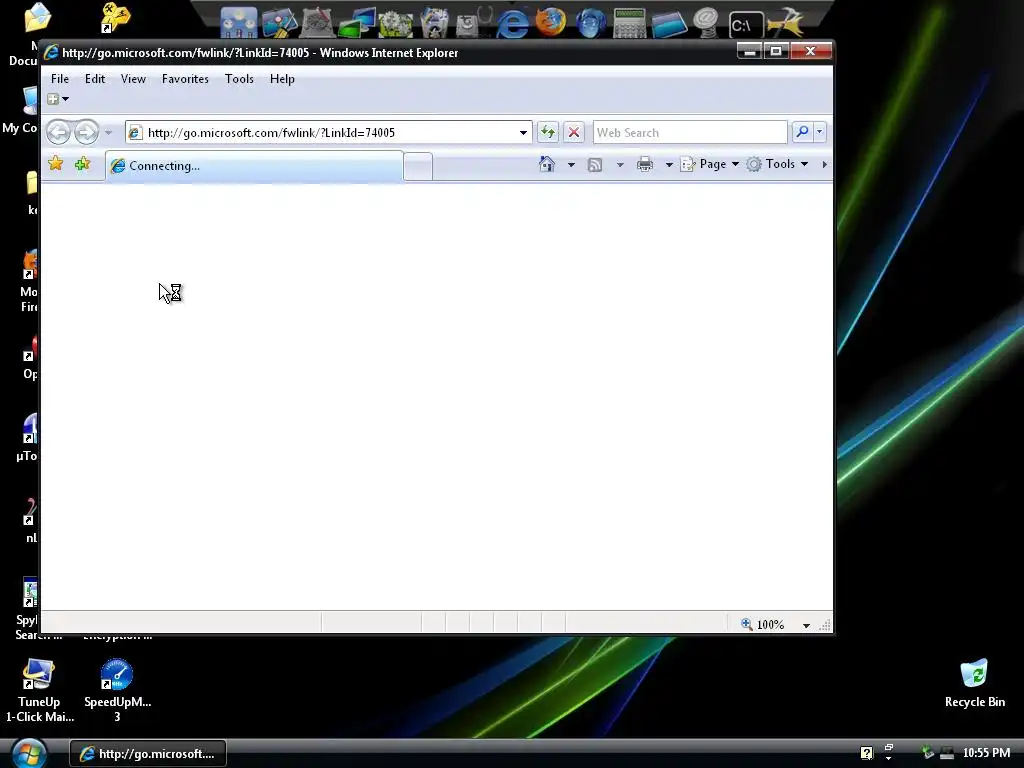Open the File menu
Viewport: 1024px width, 768px height.
coord(59,79)
